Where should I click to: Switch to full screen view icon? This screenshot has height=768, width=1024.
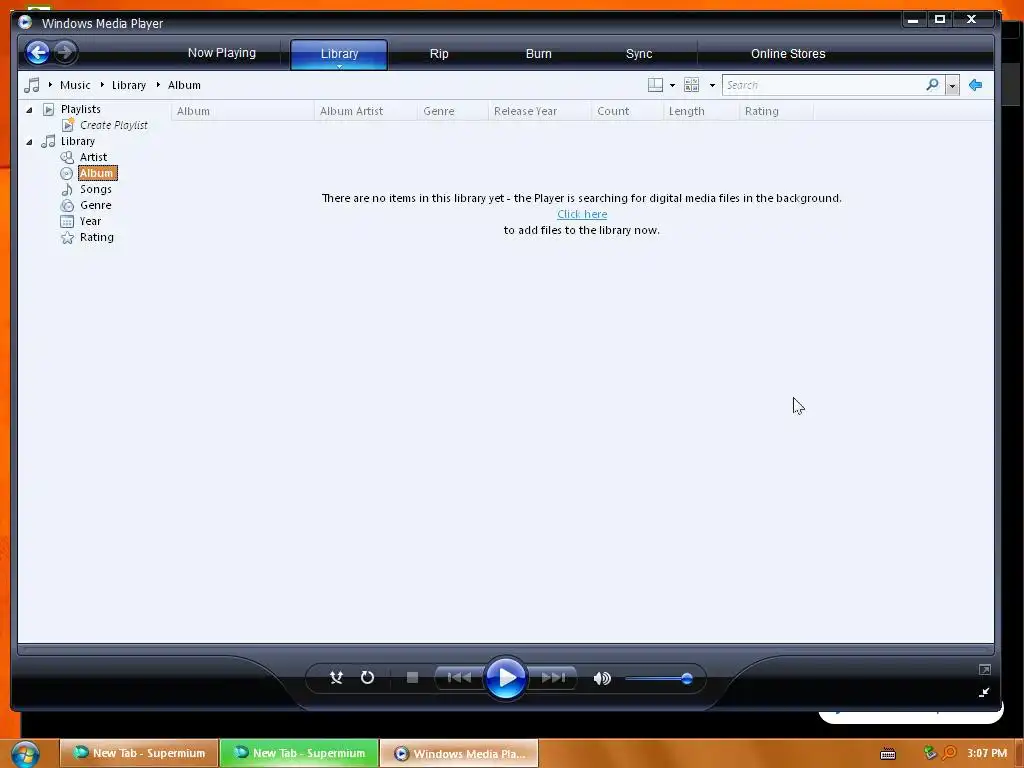tap(985, 669)
